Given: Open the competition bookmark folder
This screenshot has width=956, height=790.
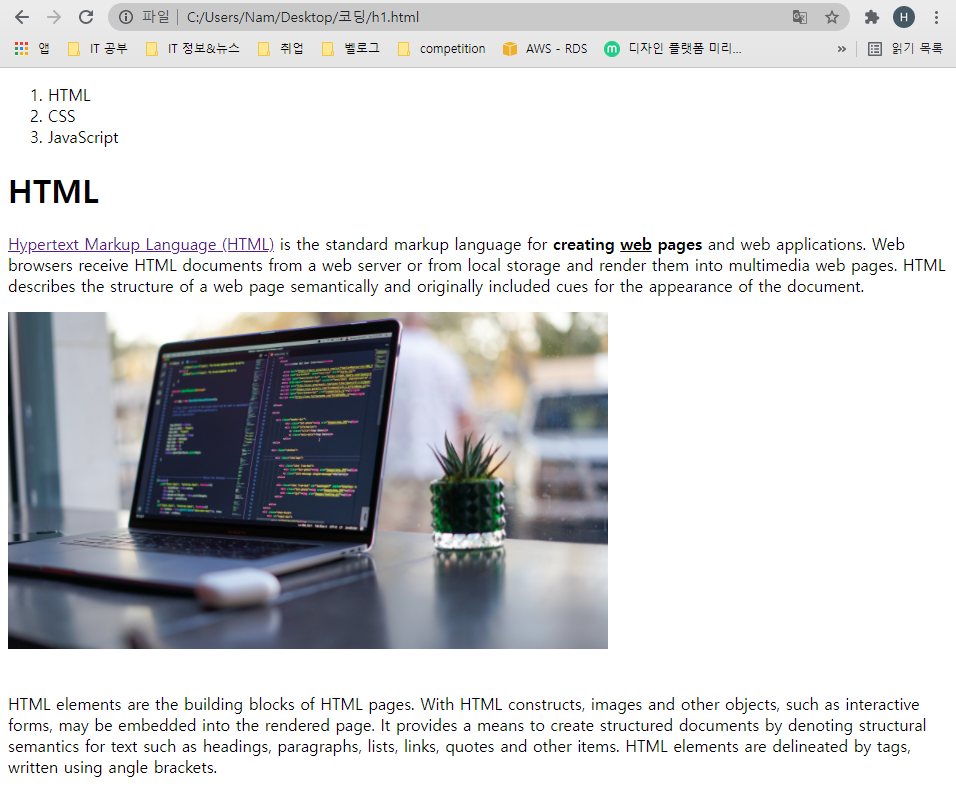Looking at the screenshot, I should click(x=441, y=49).
